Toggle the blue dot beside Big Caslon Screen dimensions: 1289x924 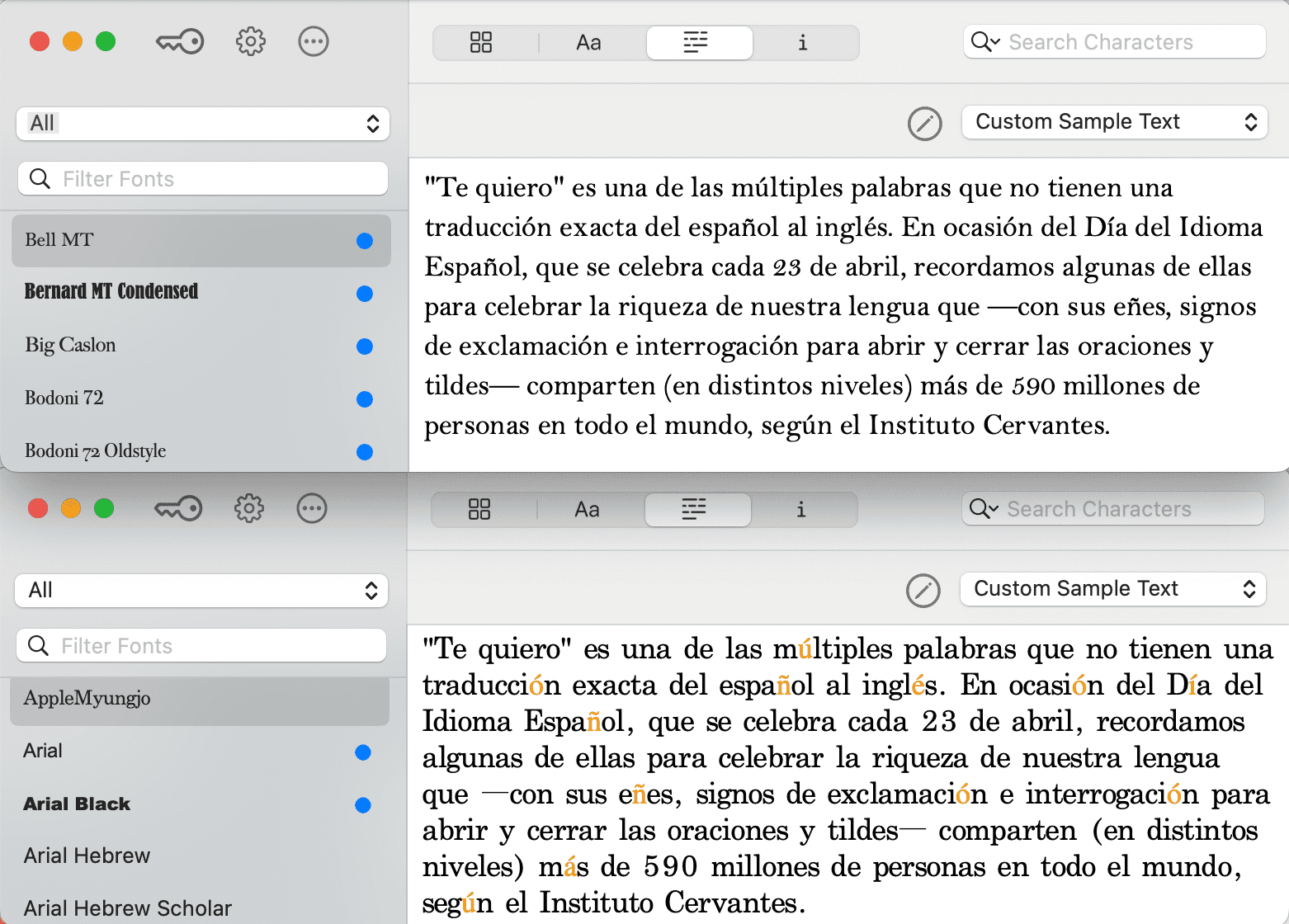coord(365,346)
